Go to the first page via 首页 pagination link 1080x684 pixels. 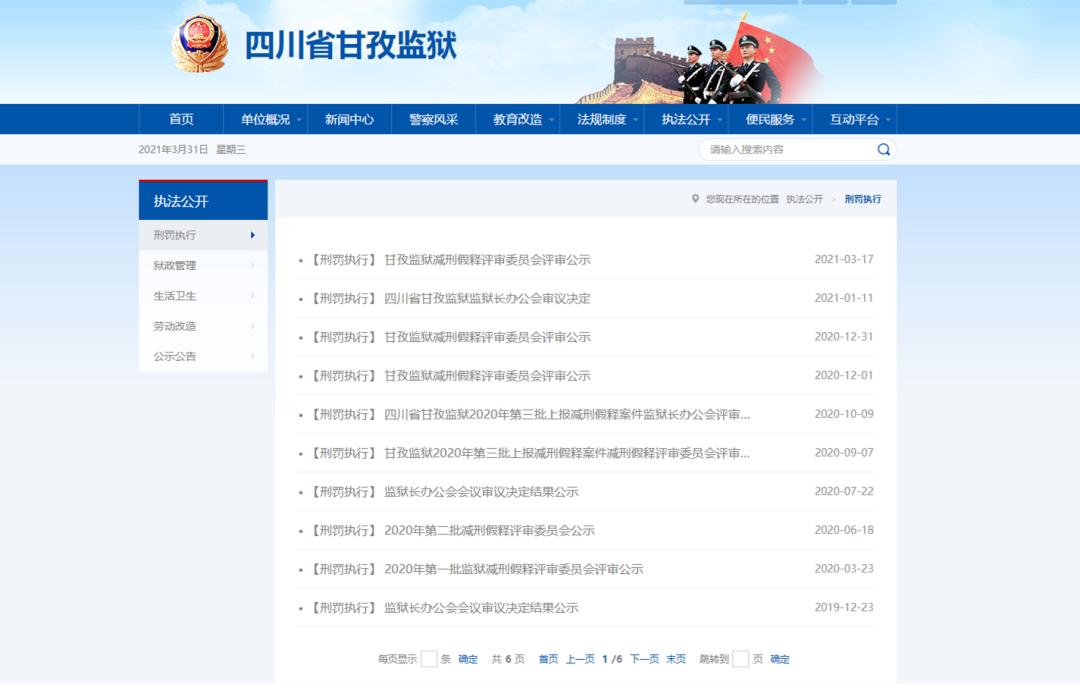[x=548, y=659]
